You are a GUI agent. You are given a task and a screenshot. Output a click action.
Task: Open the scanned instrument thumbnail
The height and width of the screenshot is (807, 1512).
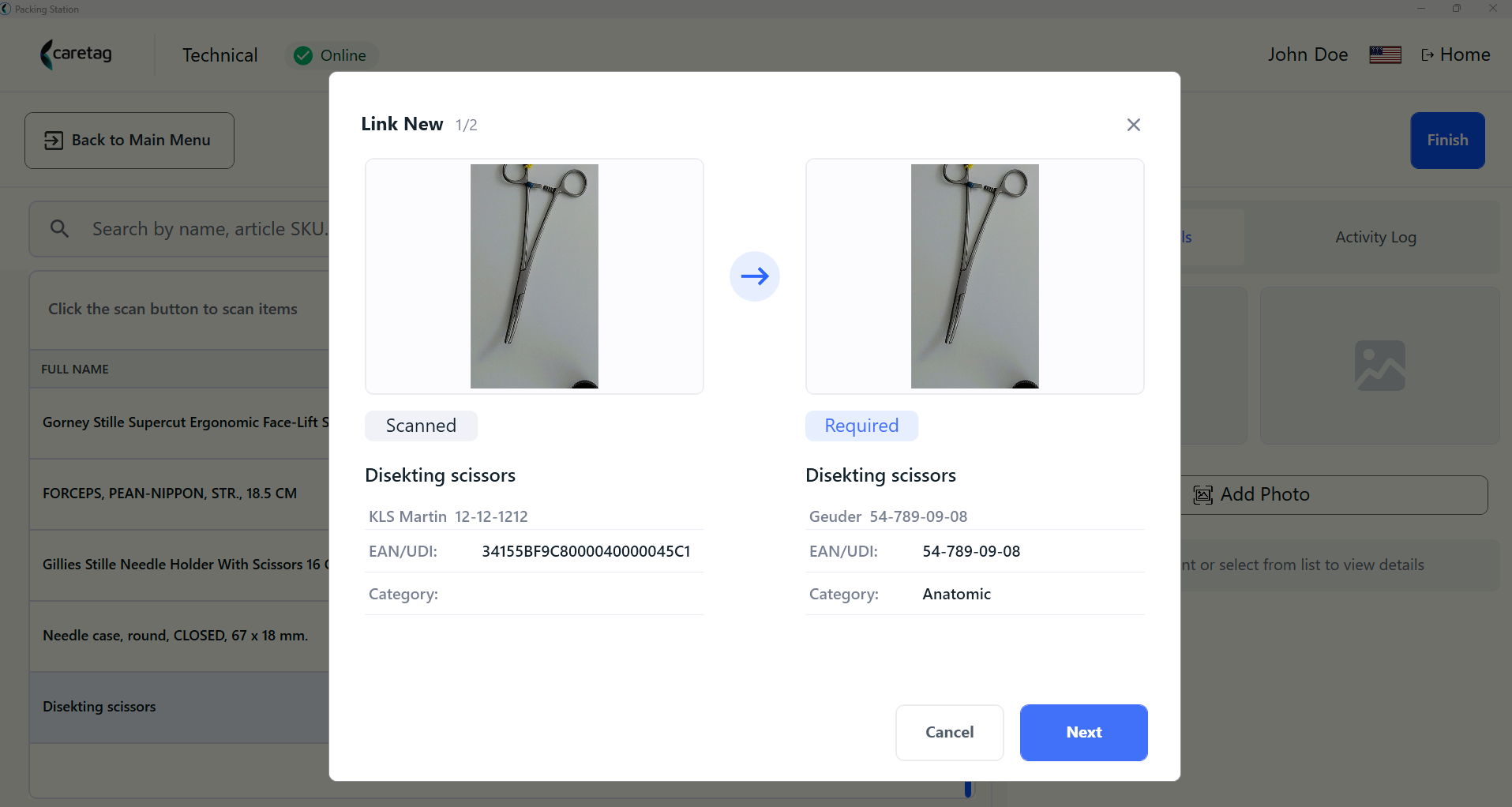click(x=535, y=276)
